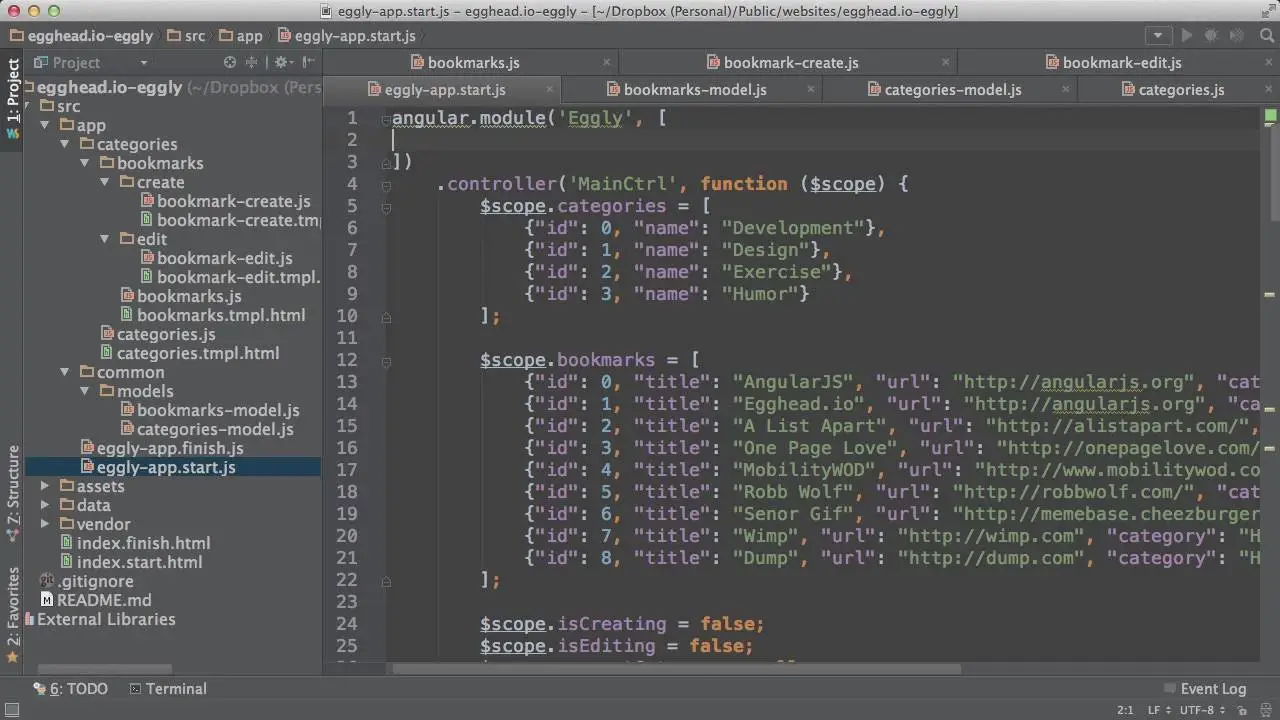This screenshot has height=720, width=1280.
Task: Open the Event Log
Action: pyautogui.click(x=1205, y=688)
